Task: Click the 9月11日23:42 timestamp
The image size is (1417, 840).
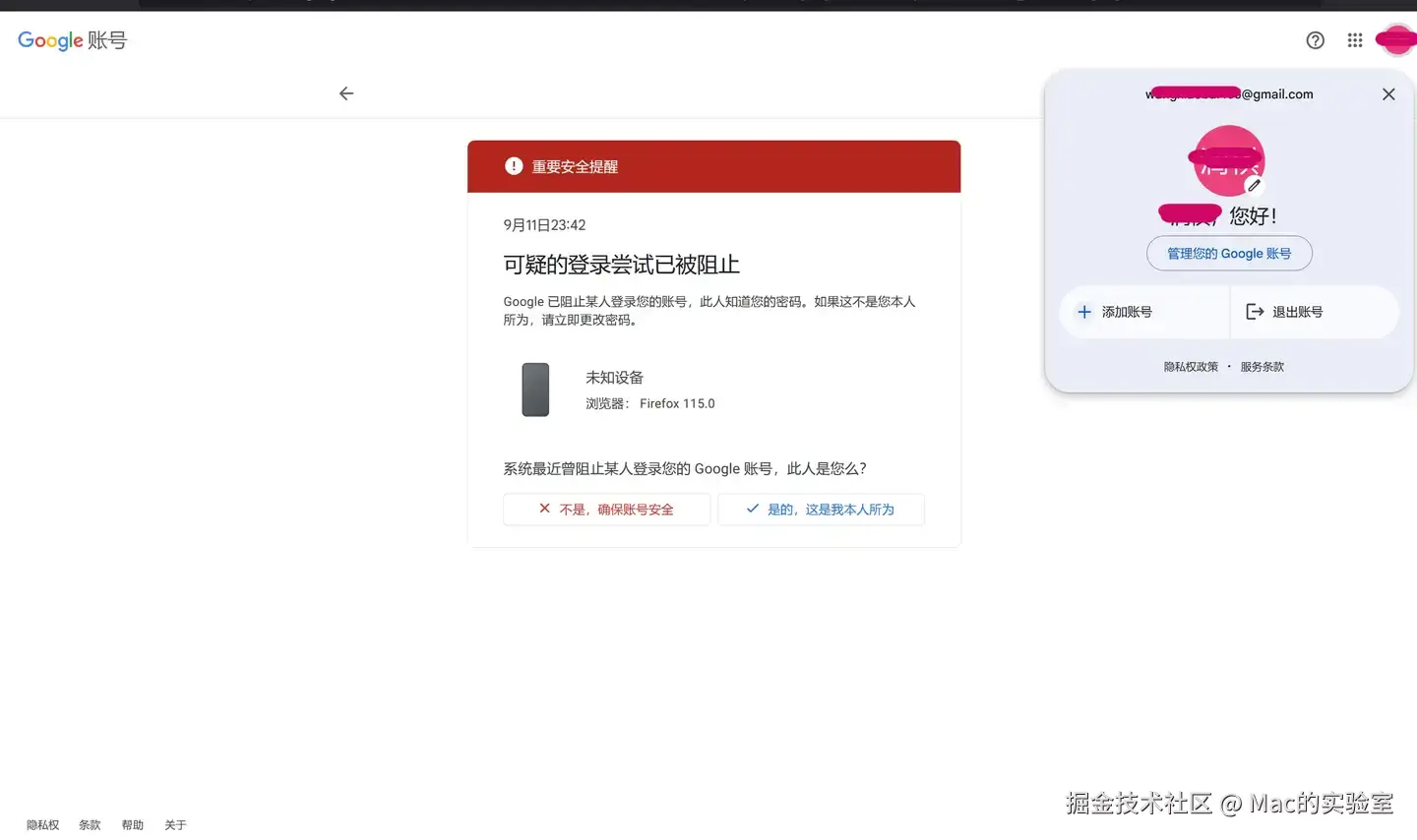Action: [x=544, y=225]
